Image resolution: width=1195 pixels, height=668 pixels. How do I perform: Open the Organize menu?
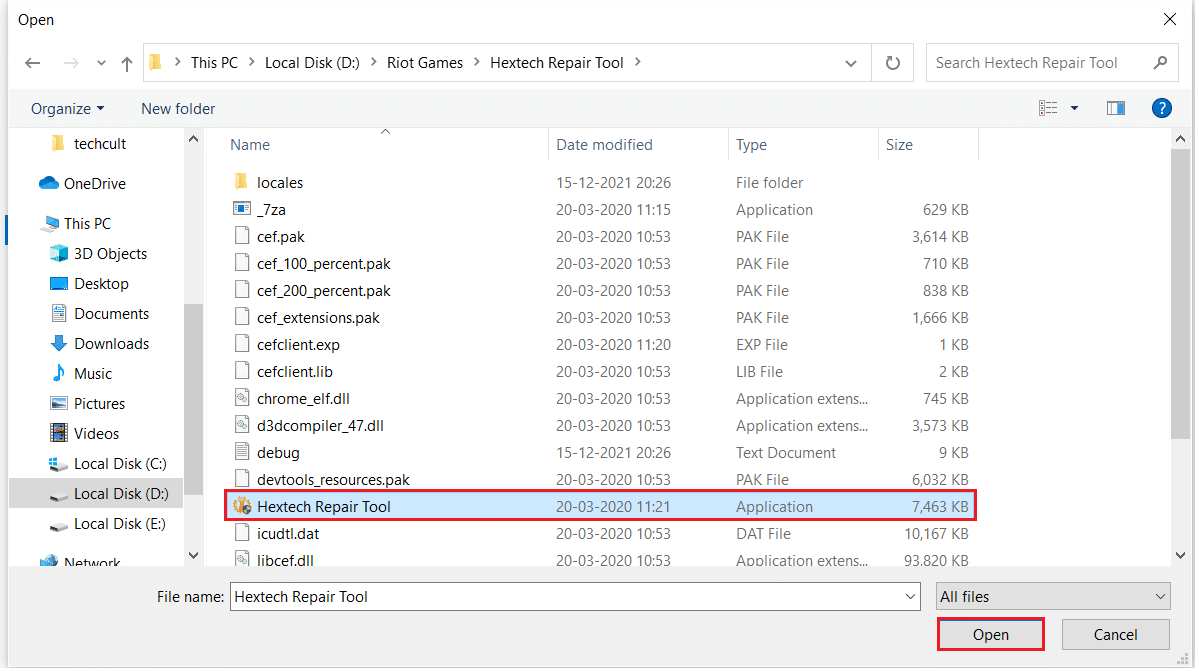coord(67,108)
